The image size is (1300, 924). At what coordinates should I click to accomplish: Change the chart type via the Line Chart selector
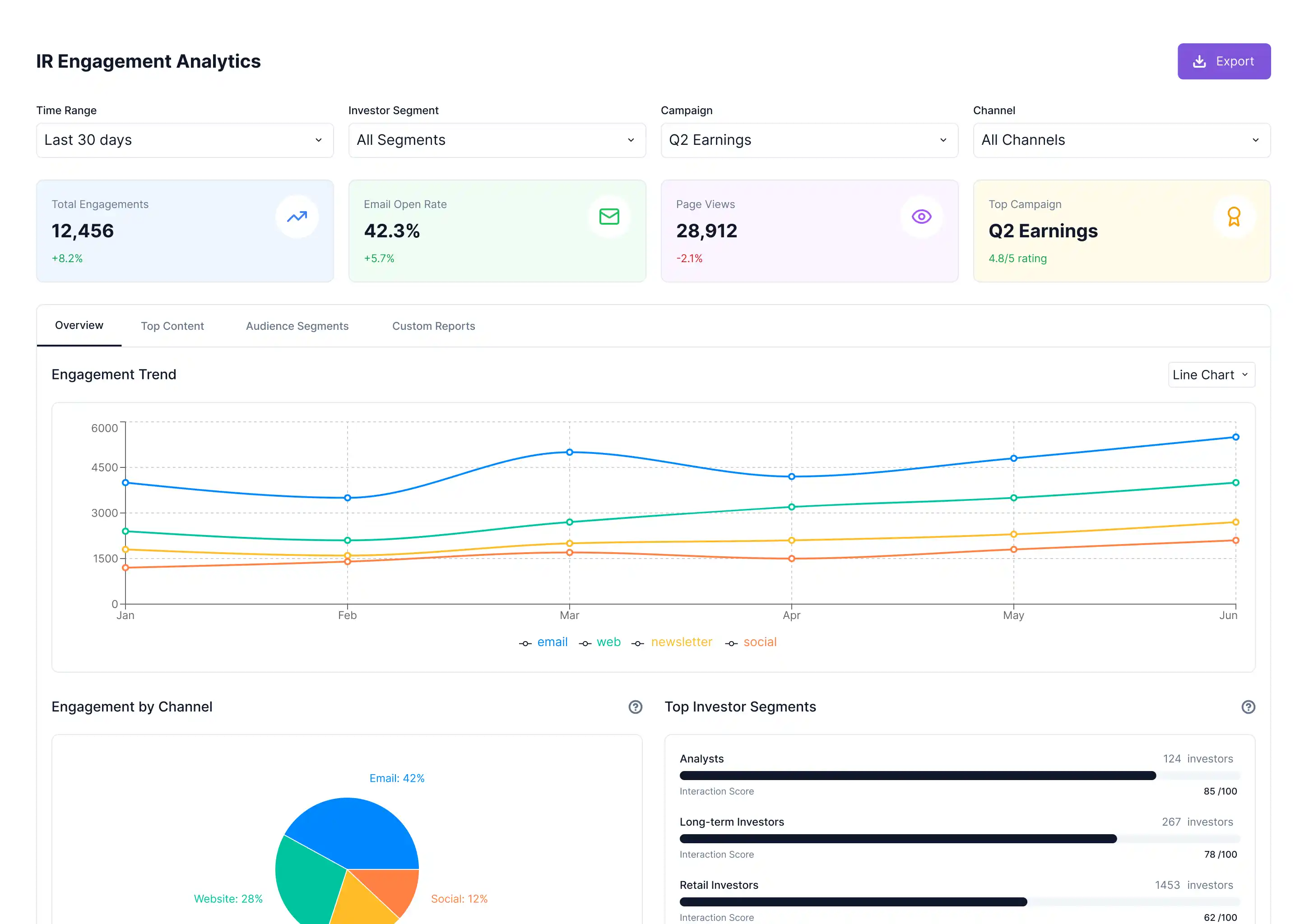coord(1211,374)
